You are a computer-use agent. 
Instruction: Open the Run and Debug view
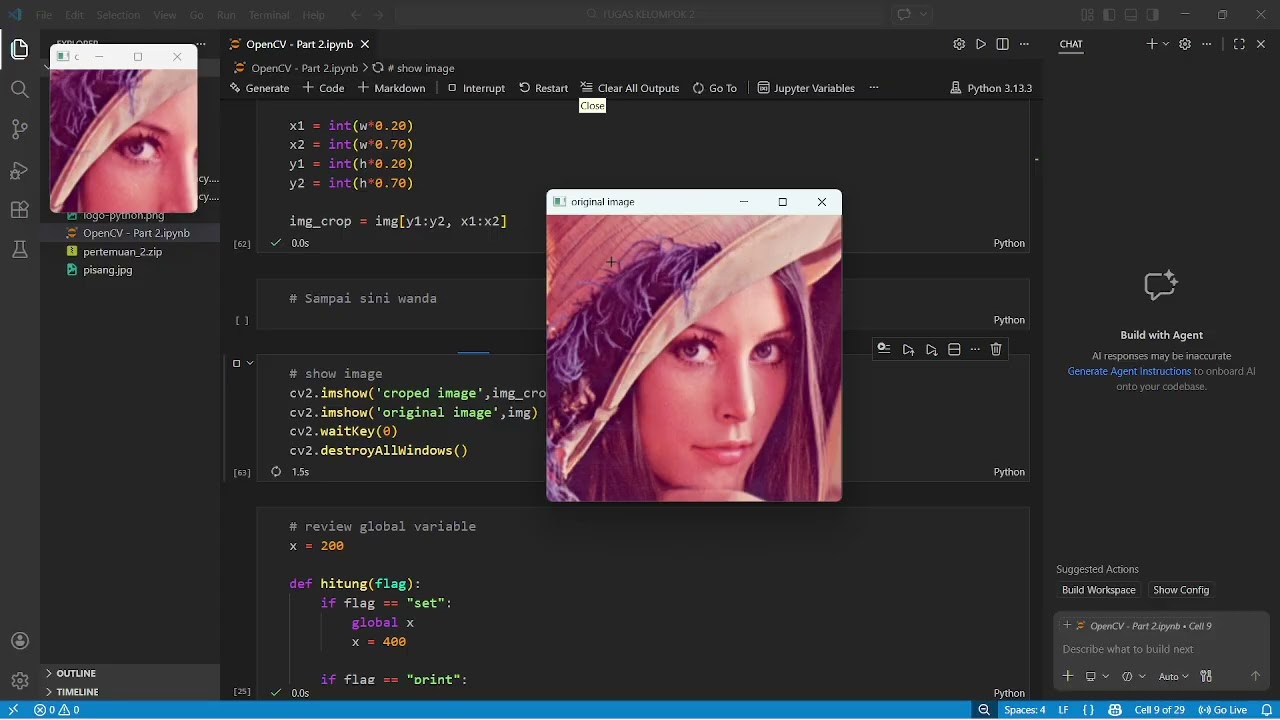[x=19, y=170]
